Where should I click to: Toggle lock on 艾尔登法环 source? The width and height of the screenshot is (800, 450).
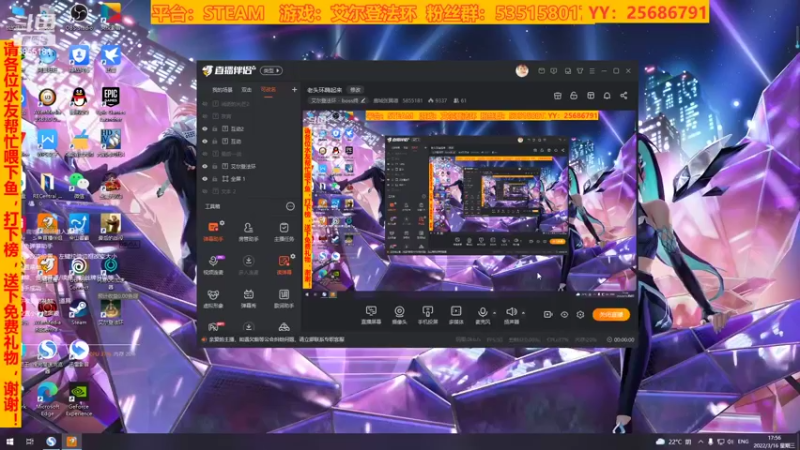click(215, 166)
